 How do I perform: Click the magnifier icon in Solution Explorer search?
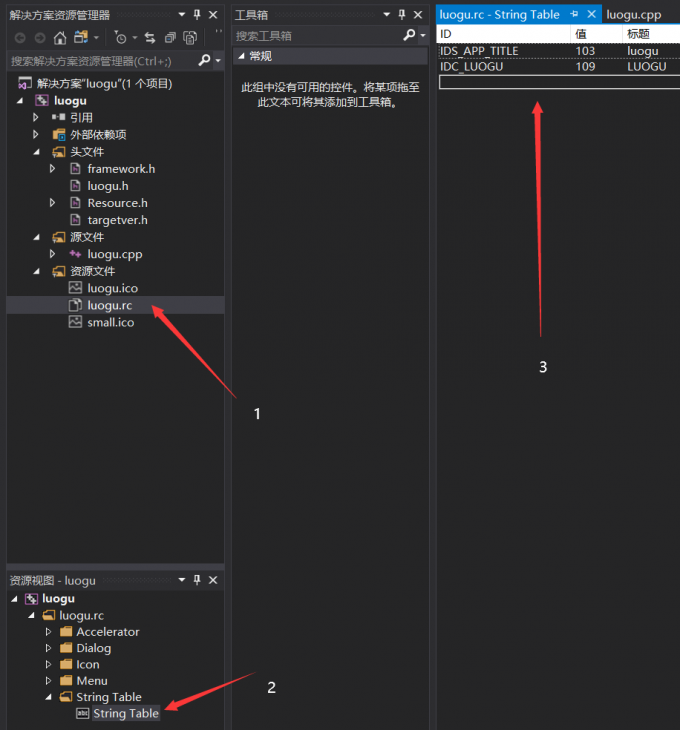[204, 60]
